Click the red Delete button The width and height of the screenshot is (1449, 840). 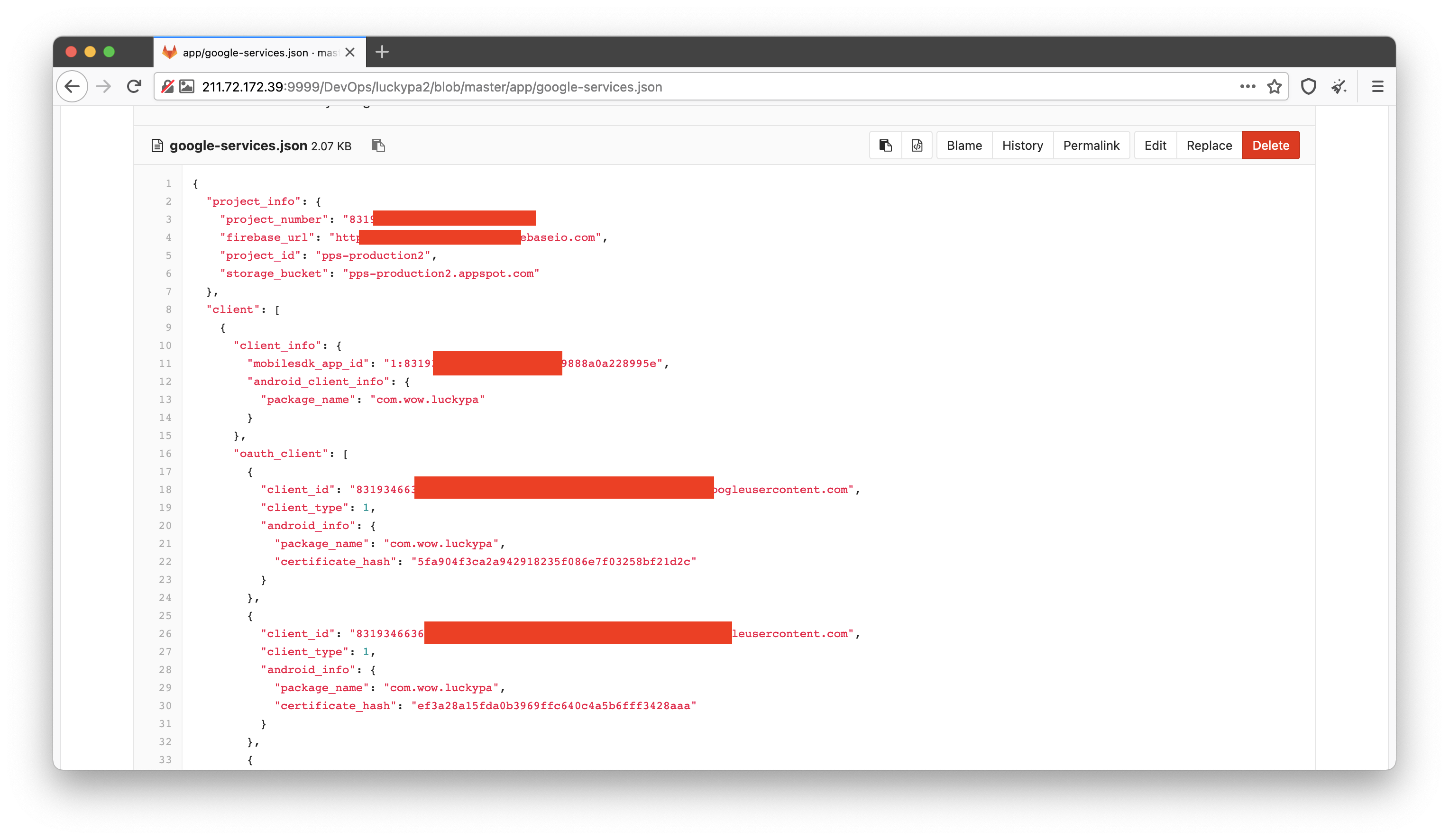coord(1271,146)
